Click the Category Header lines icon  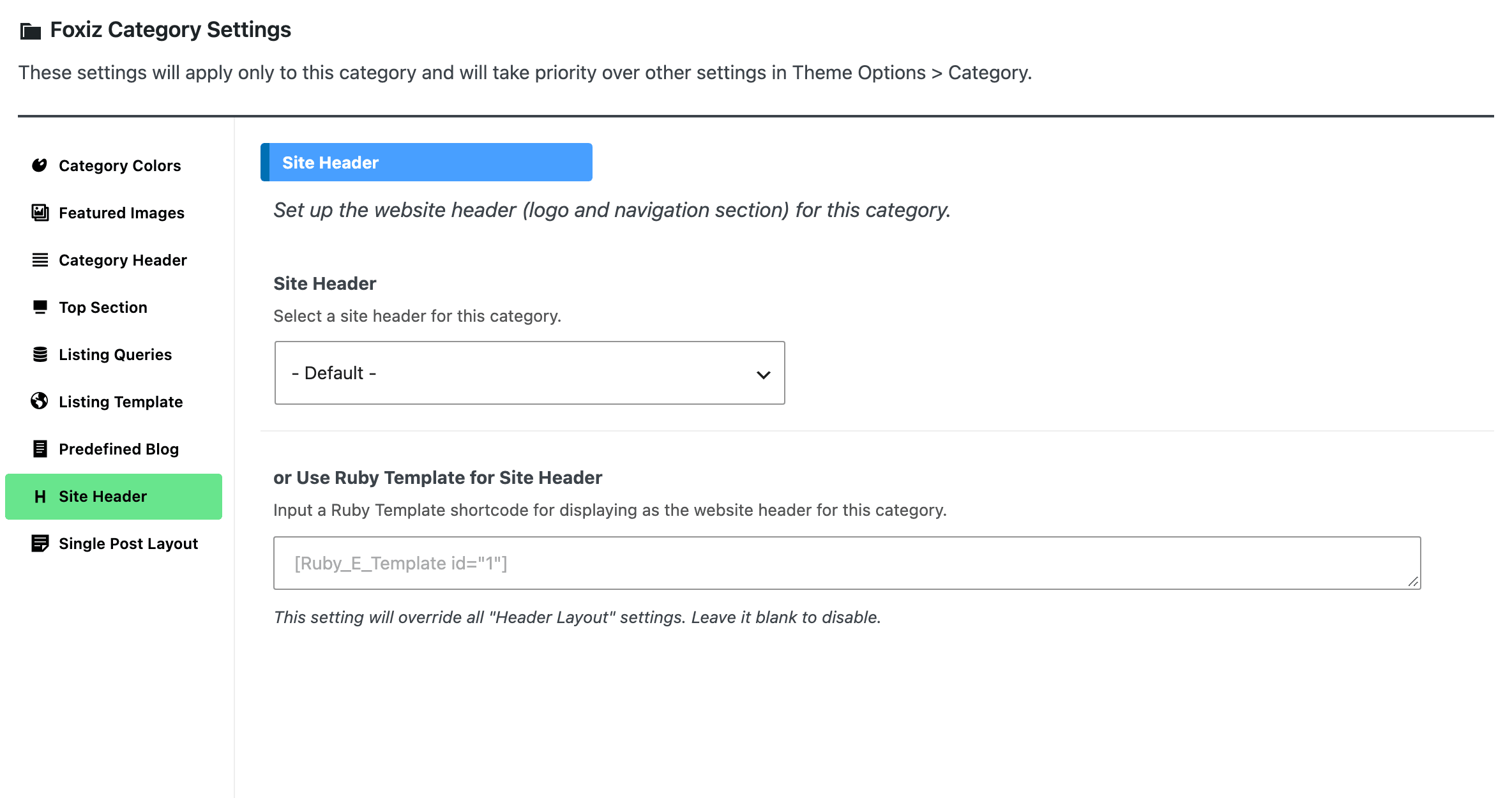click(x=40, y=260)
